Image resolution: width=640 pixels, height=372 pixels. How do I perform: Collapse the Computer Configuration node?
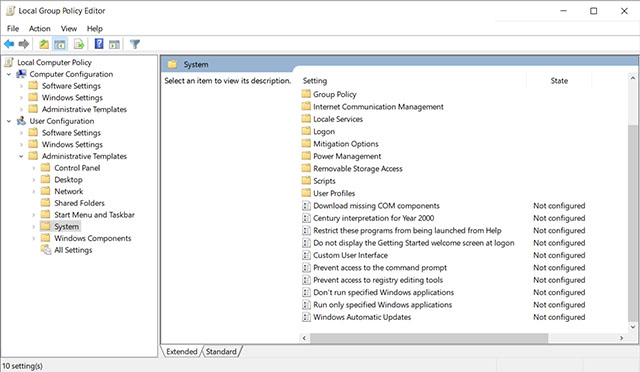coord(9,74)
